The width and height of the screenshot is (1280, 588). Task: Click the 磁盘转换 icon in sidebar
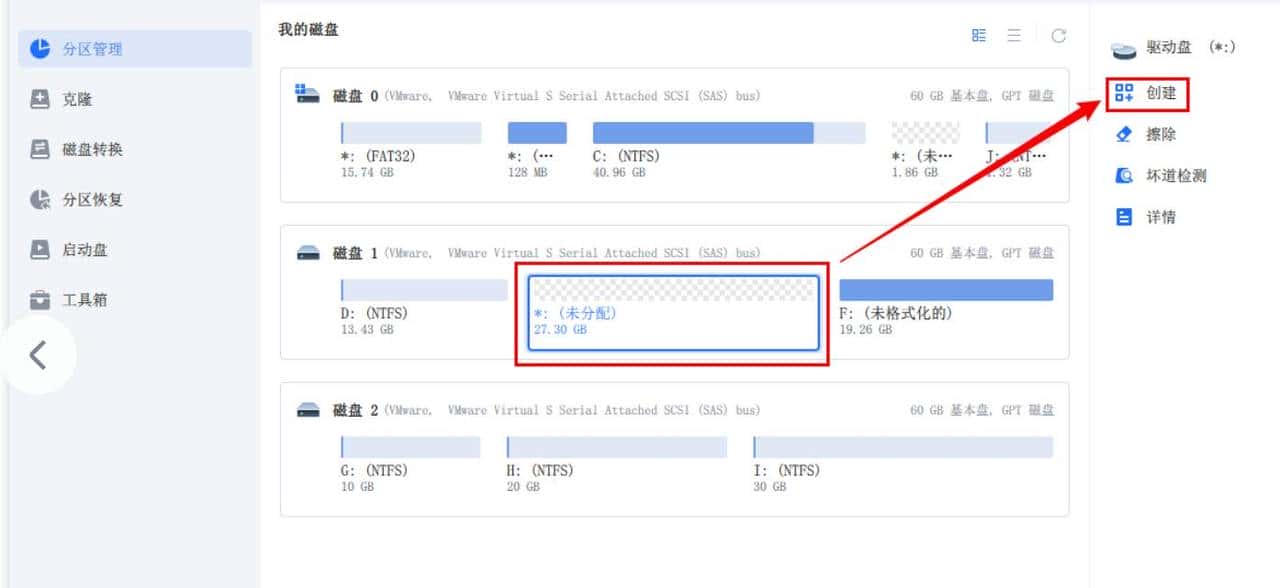(40, 149)
